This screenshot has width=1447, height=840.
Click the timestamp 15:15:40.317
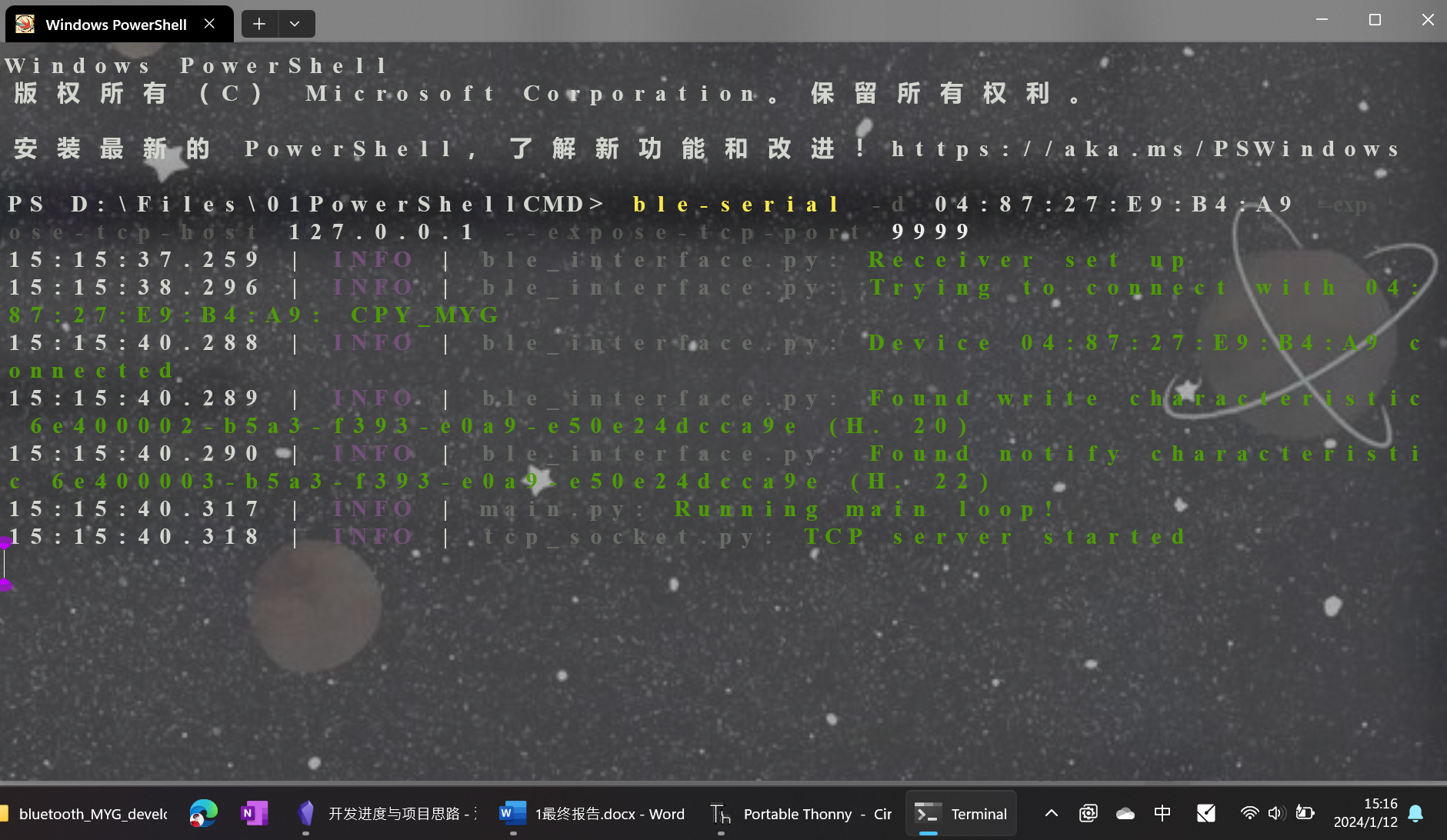[x=134, y=509]
